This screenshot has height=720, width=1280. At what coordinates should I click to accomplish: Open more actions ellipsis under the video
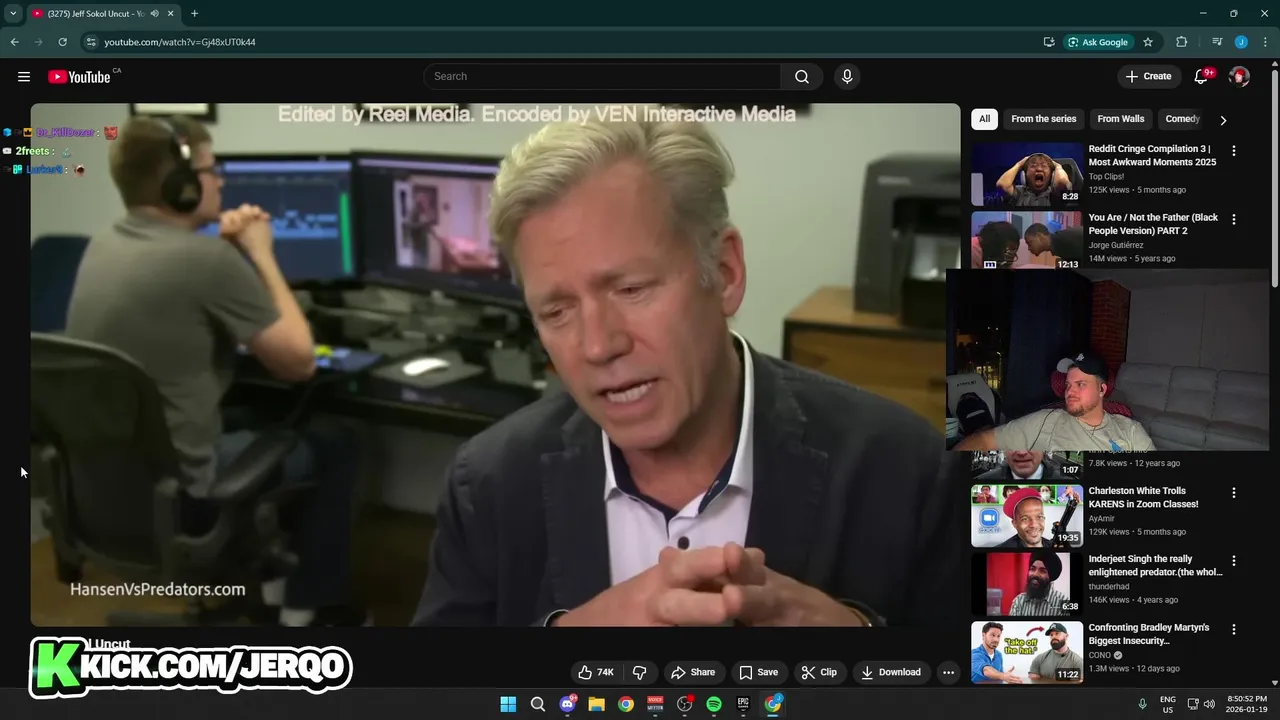click(x=949, y=672)
